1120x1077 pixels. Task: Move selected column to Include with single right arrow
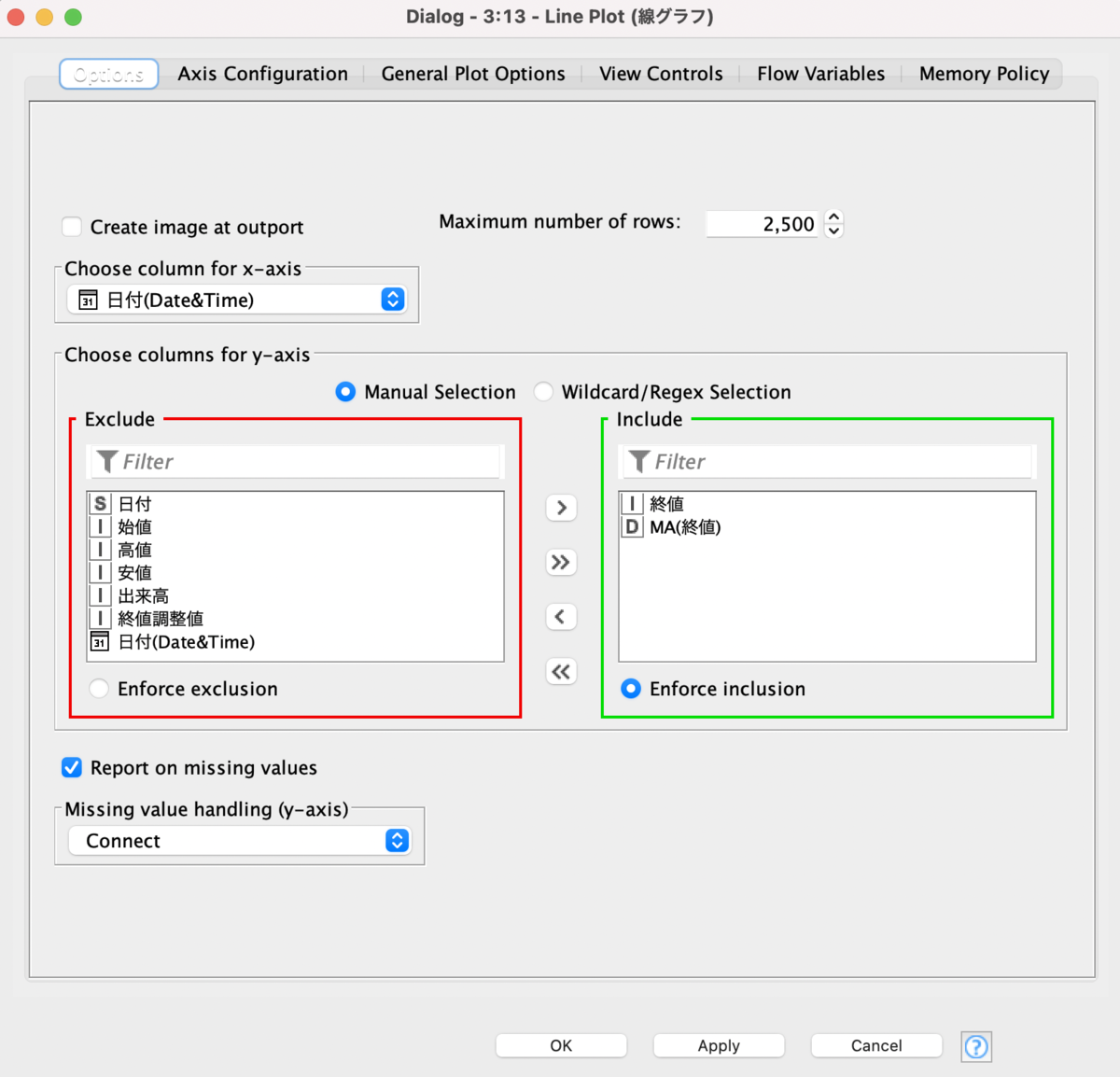561,508
